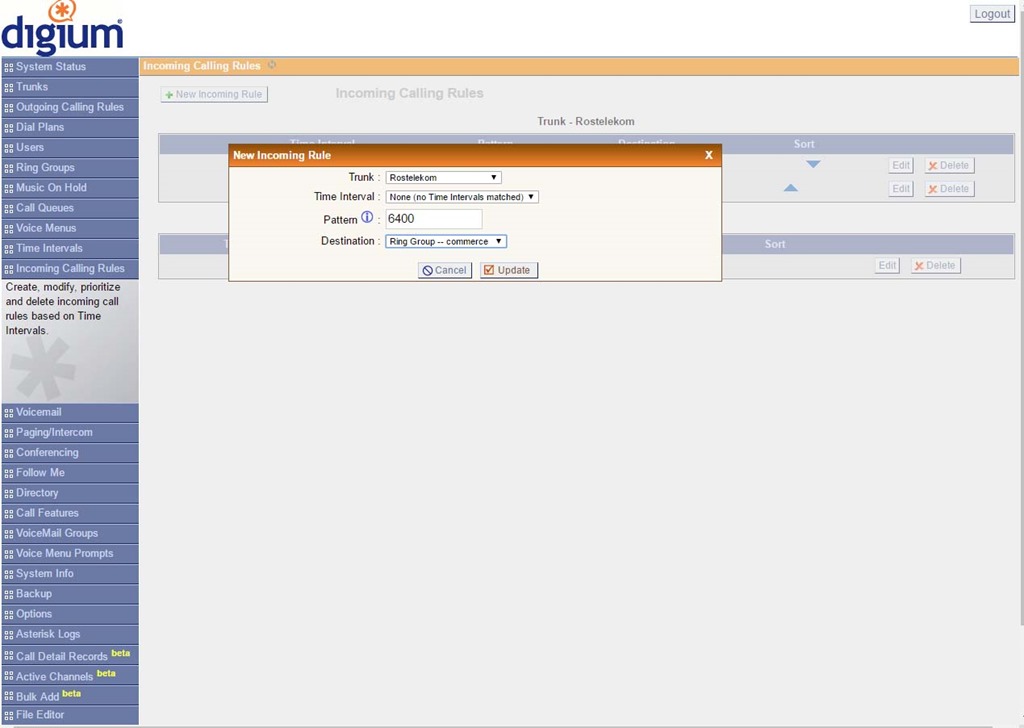
Task: Open Bulk Add beta page
Action: [70, 696]
